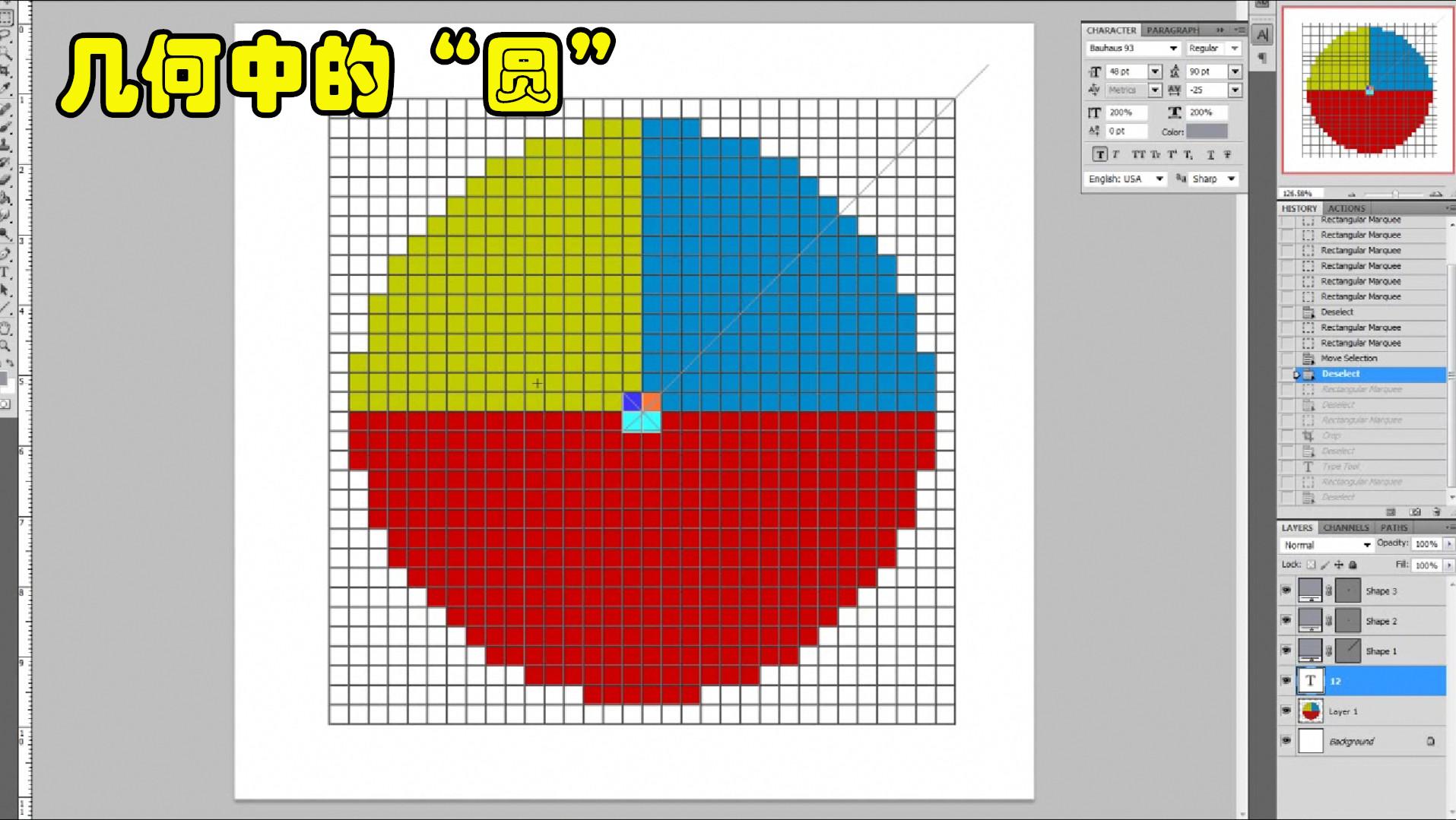The image size is (1456, 820).
Task: Select the Zoom tool in toolbox
Action: pyautogui.click(x=6, y=346)
